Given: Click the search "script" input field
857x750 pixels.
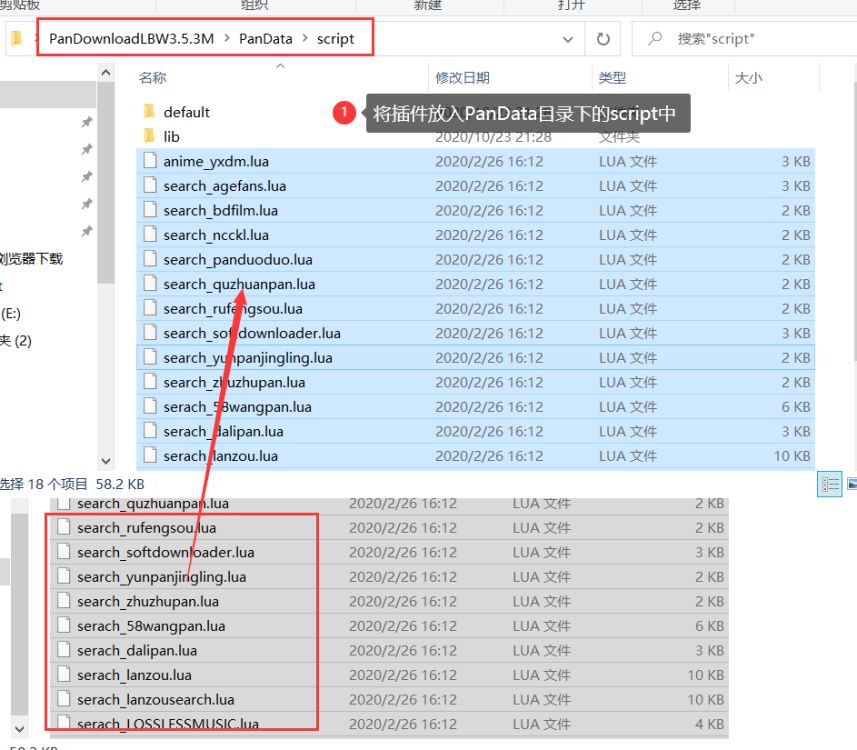Looking at the screenshot, I should coord(745,39).
